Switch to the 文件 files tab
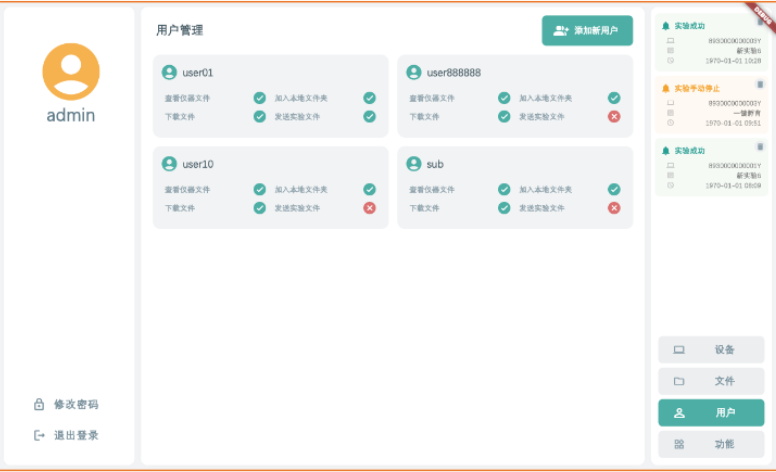The image size is (776, 472). pyautogui.click(x=711, y=381)
